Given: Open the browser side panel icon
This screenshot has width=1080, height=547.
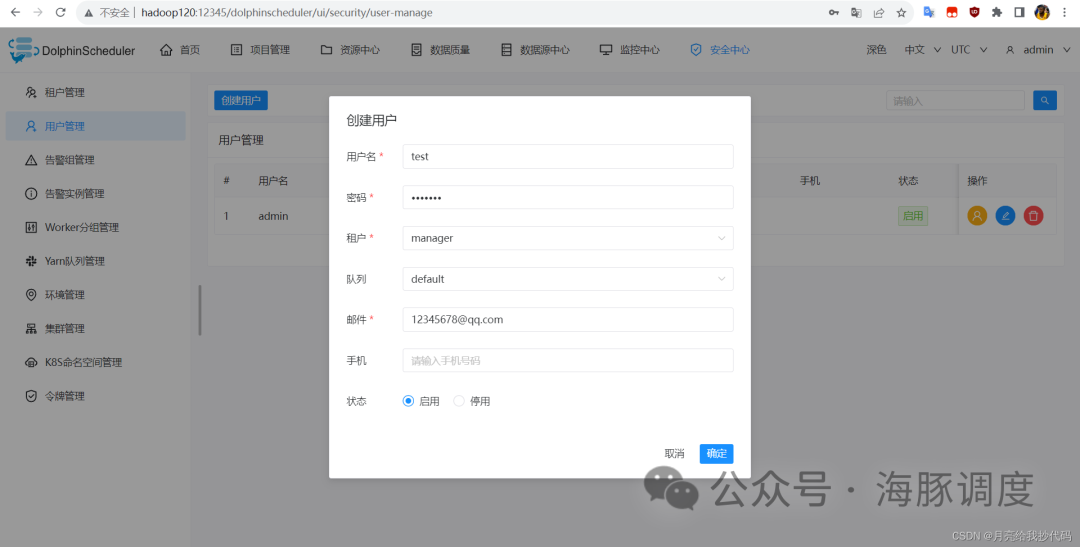Looking at the screenshot, I should [1019, 12].
